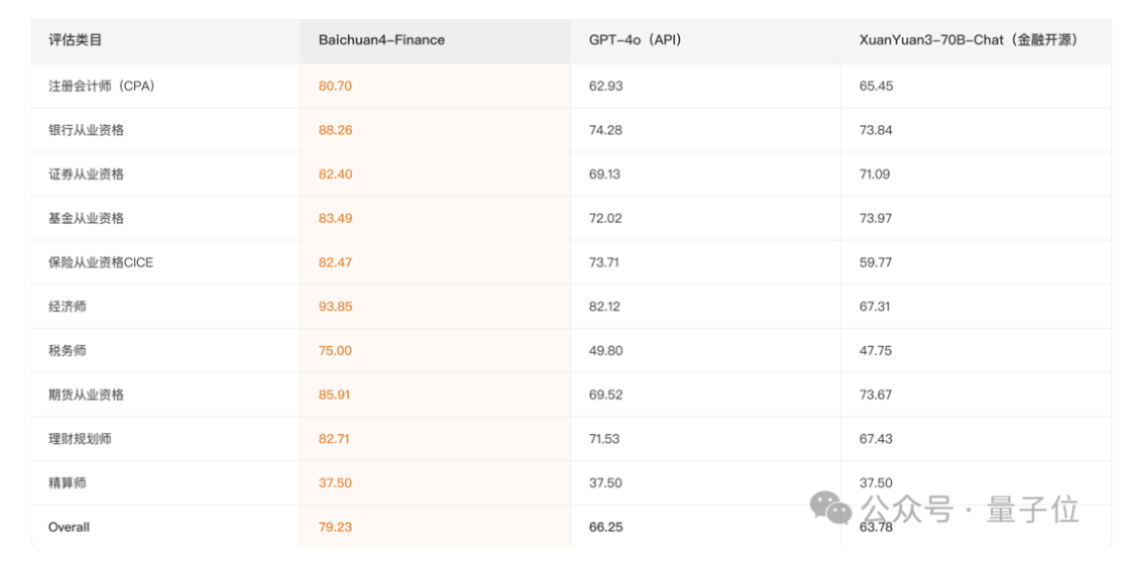Click the Baichuan4-Finance column header

pos(381,40)
